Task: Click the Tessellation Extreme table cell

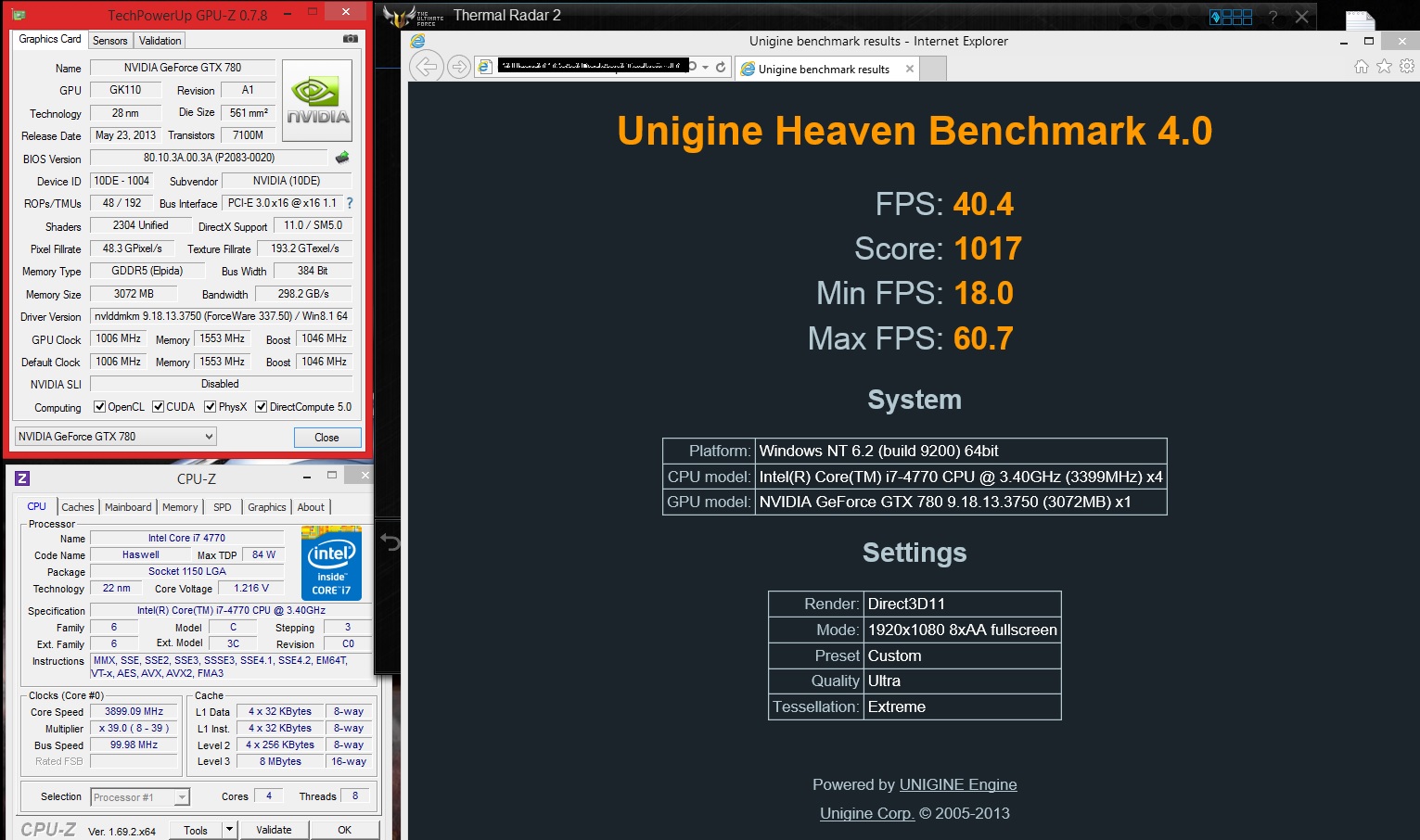Action: pos(963,706)
